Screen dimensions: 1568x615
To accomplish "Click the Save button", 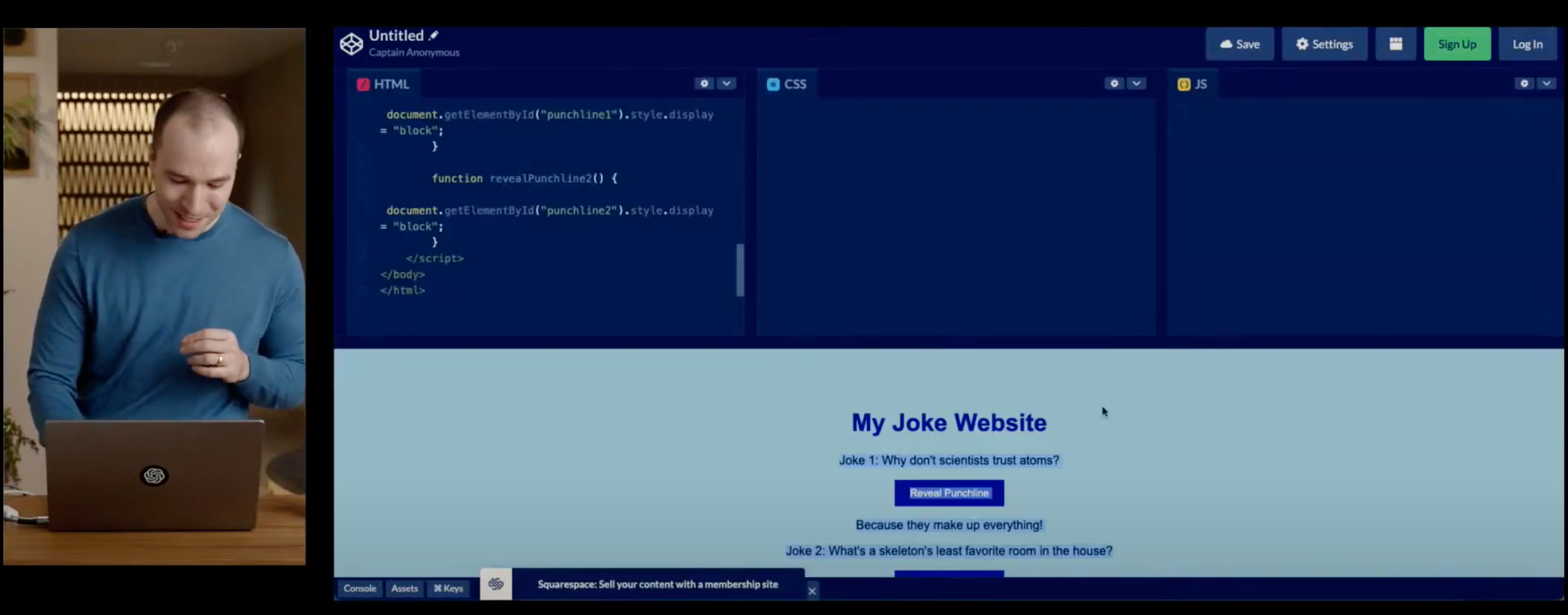I will (x=1240, y=44).
